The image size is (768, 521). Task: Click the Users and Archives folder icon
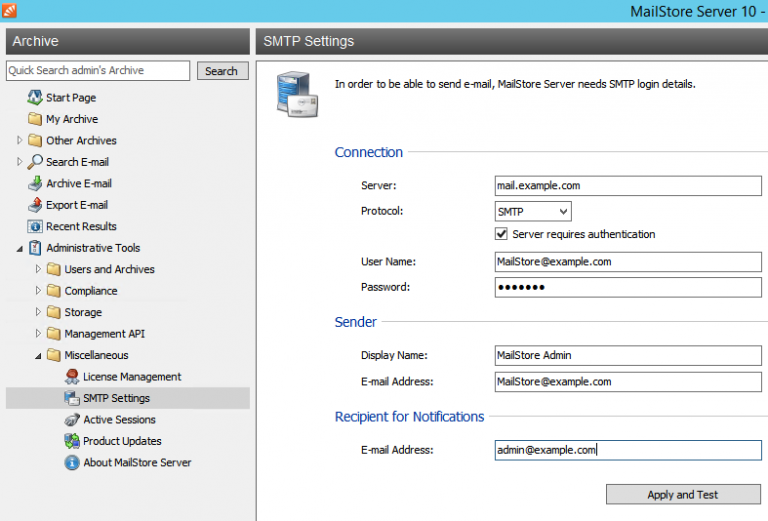[53, 269]
